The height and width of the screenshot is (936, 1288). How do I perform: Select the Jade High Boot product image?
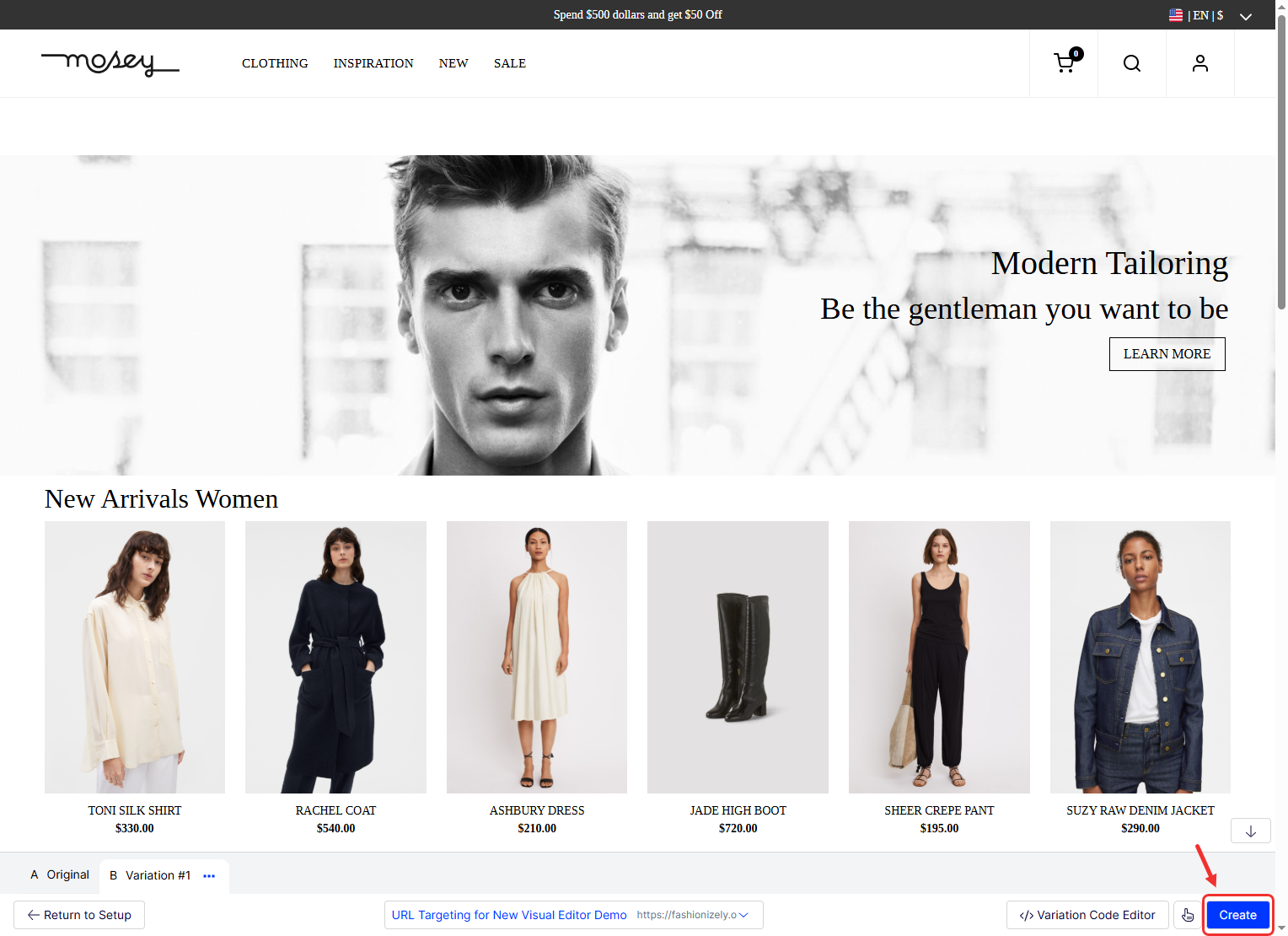738,657
